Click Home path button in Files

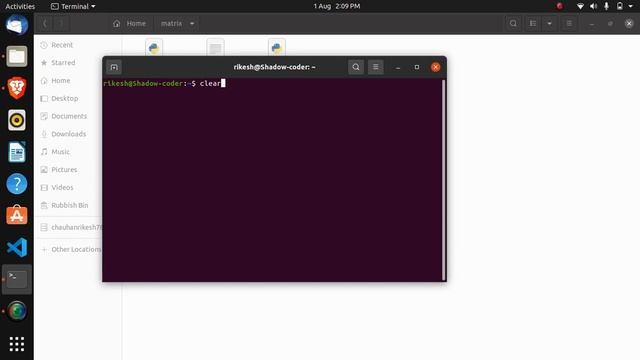coord(130,24)
